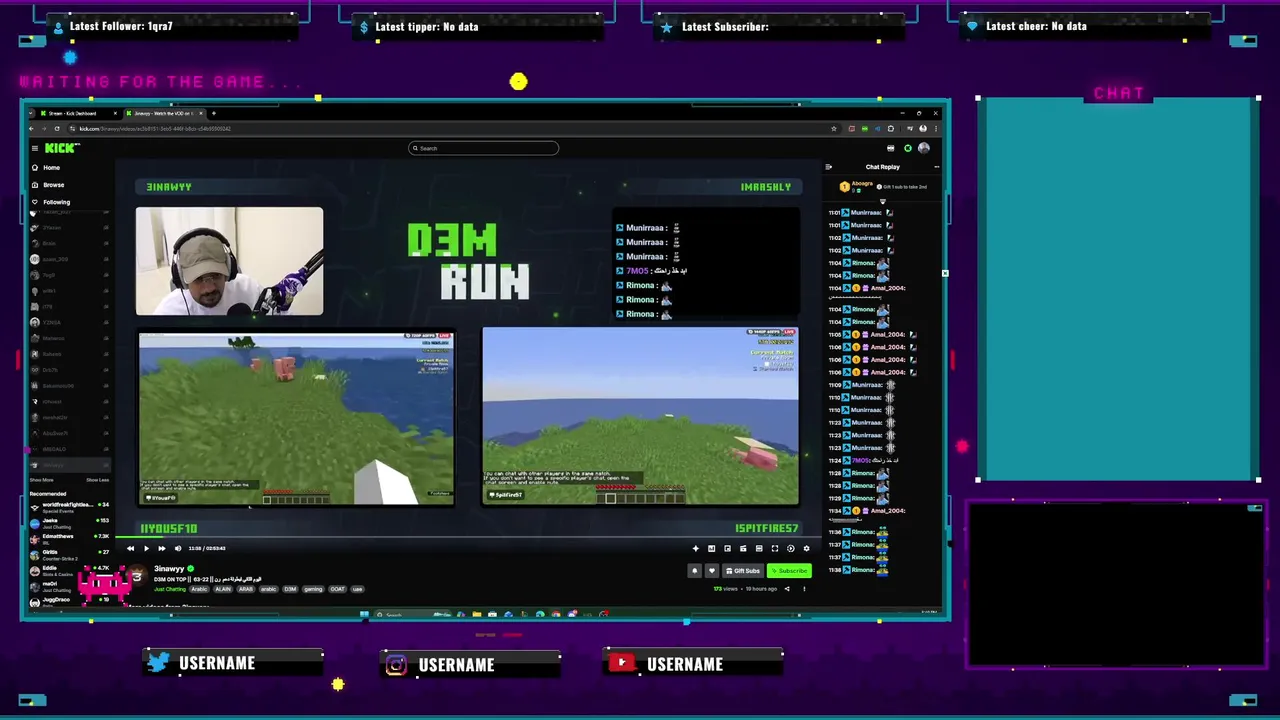Open Kick sidebar hamburger menu
The height and width of the screenshot is (720, 1280).
(34, 148)
